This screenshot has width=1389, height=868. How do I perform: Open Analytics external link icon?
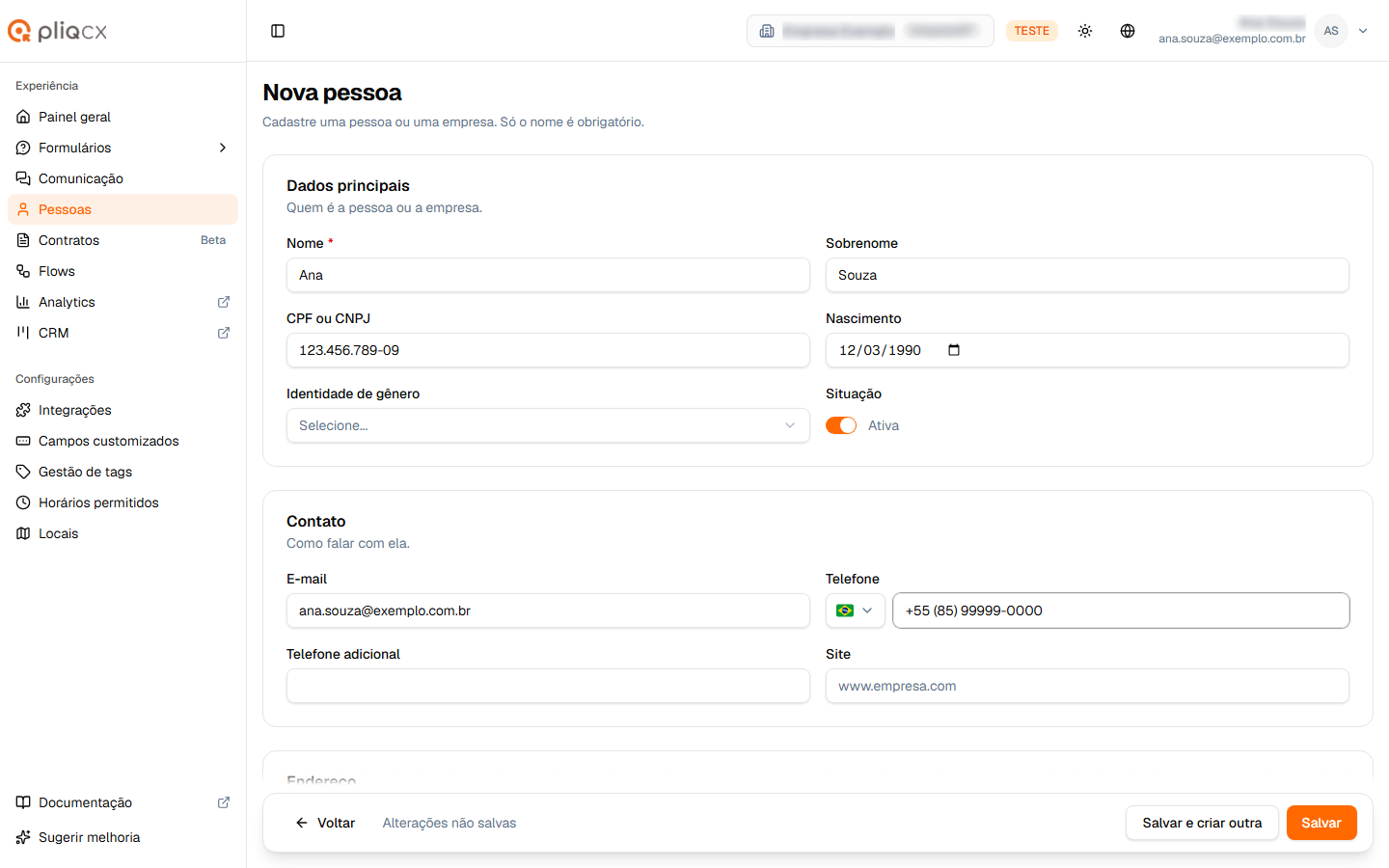coord(224,302)
